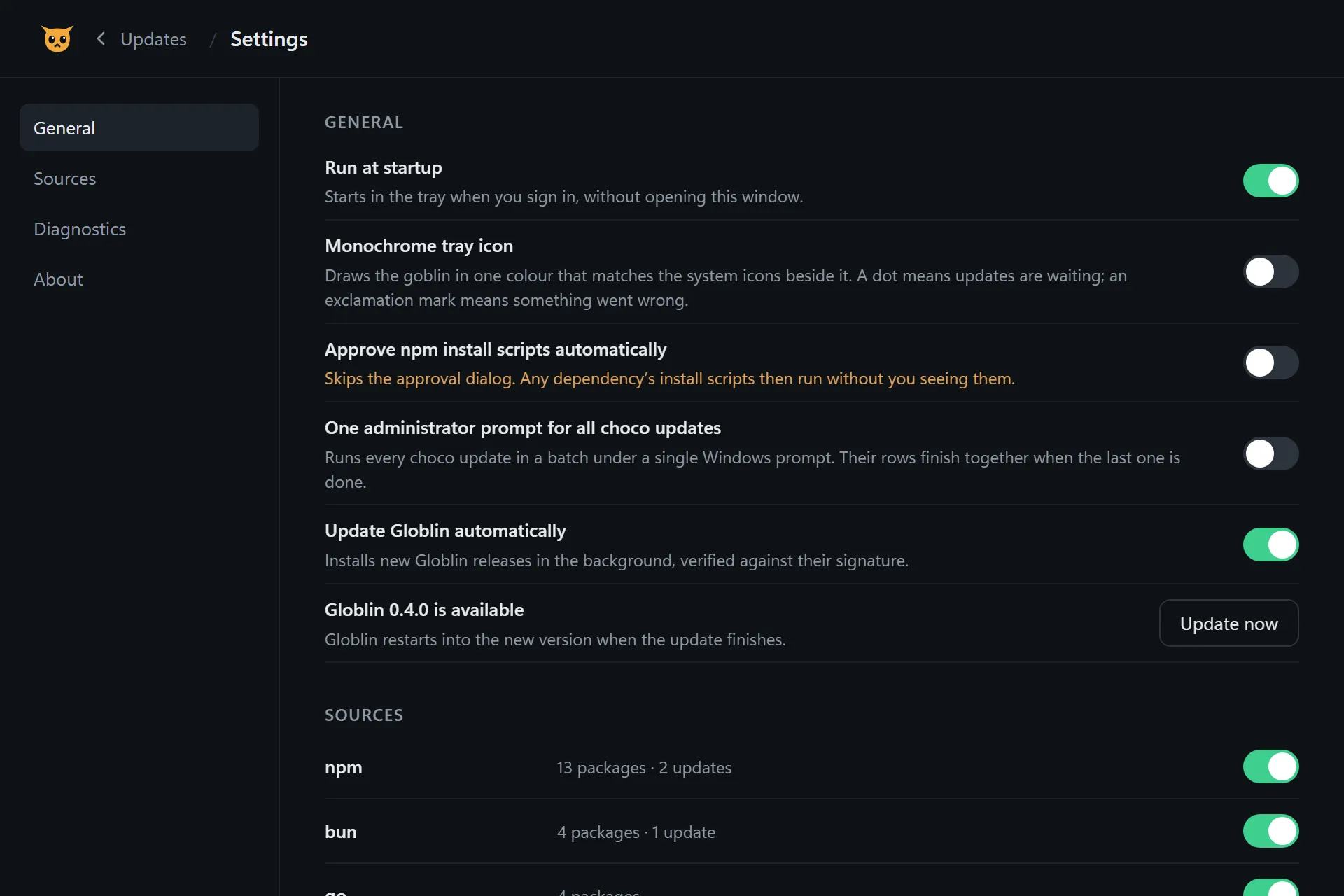The height and width of the screenshot is (896, 1344).
Task: Click the Settings page title
Action: (269, 39)
